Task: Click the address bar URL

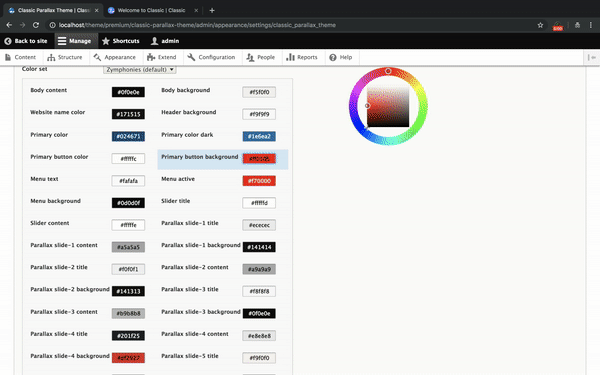Action: point(197,25)
